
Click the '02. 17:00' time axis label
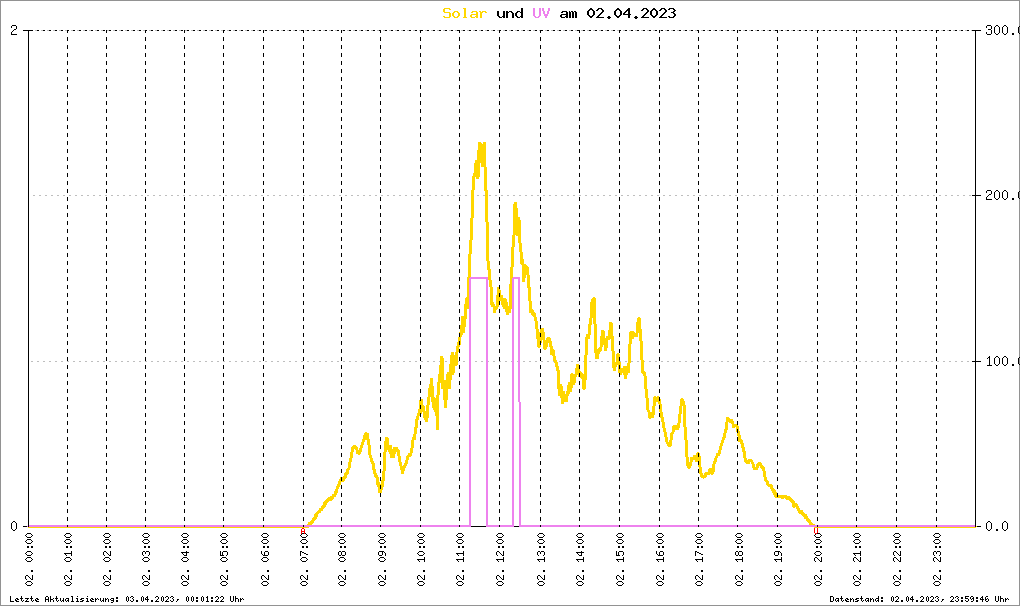point(699,559)
